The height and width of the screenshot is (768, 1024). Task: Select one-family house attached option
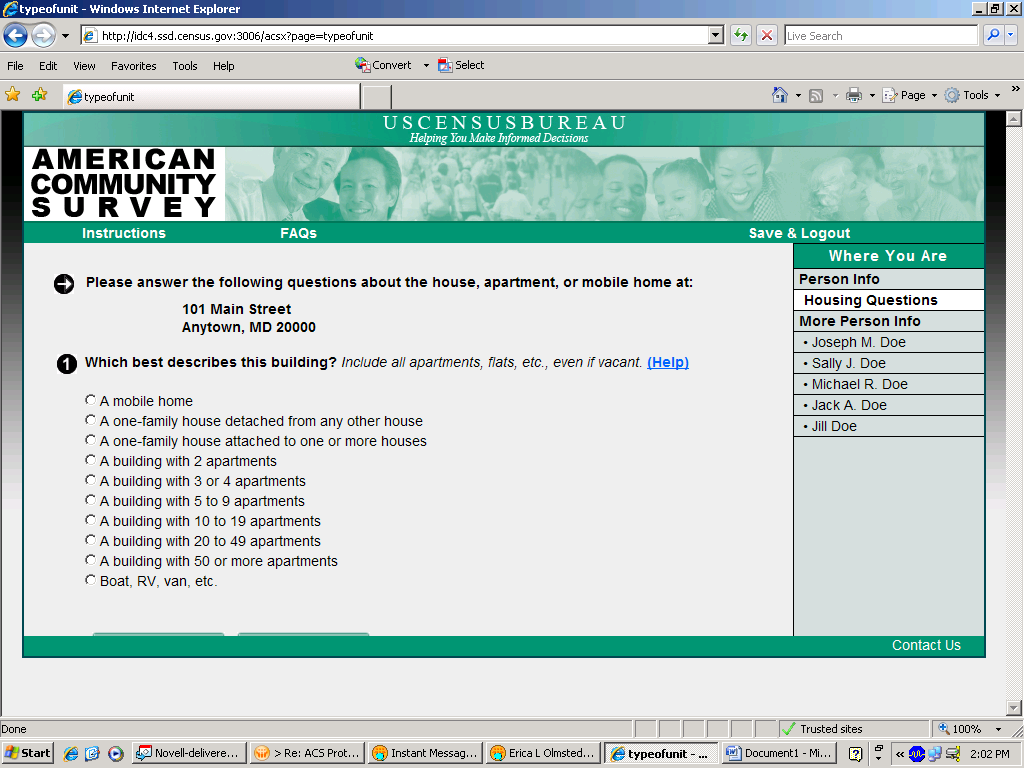[90, 440]
